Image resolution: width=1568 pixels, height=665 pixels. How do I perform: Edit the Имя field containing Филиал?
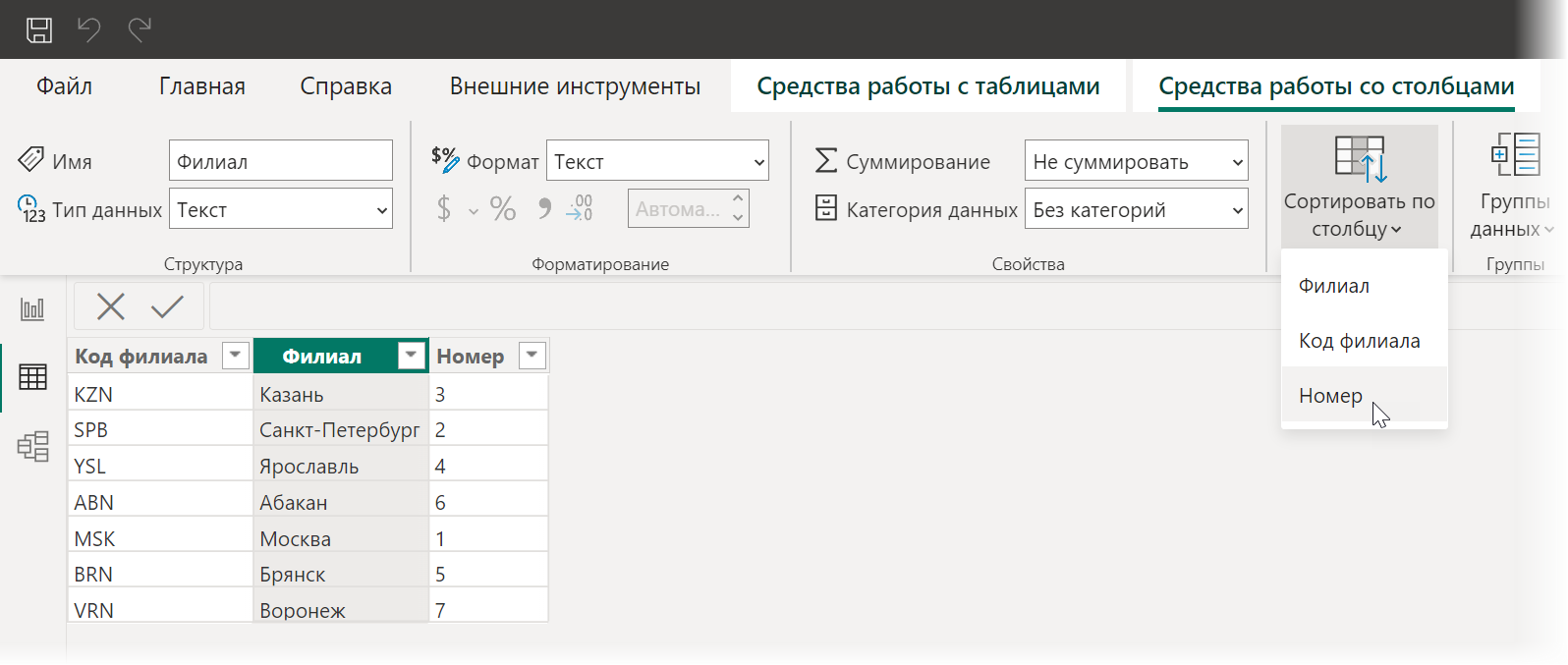[281, 161]
